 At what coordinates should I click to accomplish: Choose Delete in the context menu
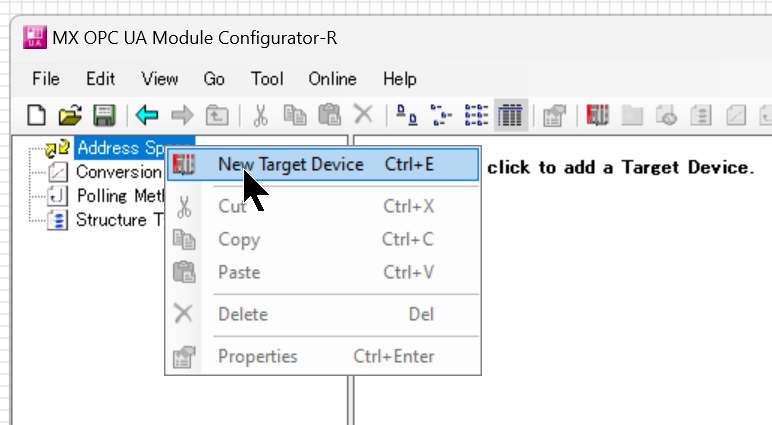323,314
